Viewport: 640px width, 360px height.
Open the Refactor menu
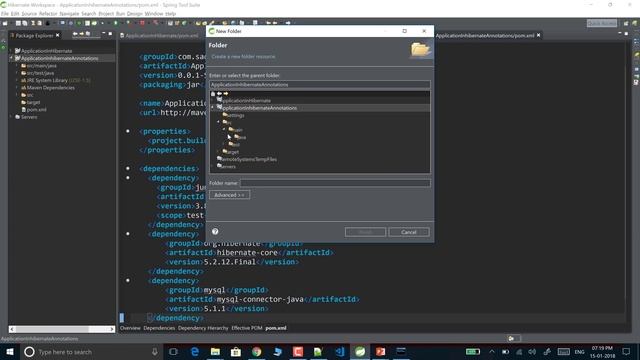pos(48,13)
